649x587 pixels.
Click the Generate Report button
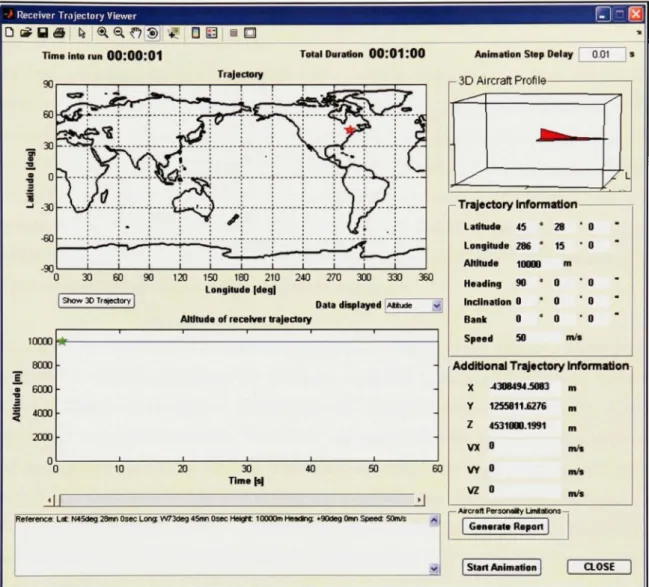[x=506, y=527]
